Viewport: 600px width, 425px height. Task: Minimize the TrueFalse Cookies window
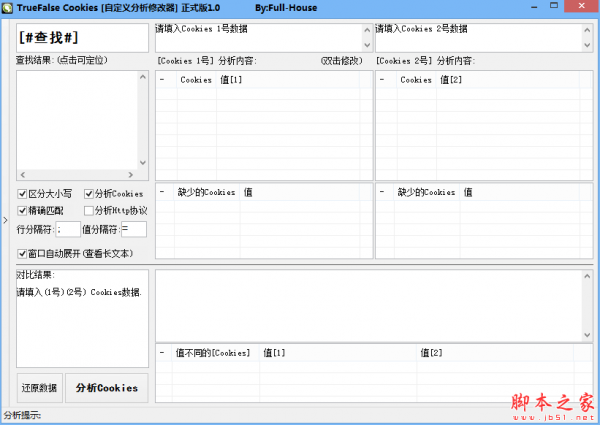click(535, 7)
